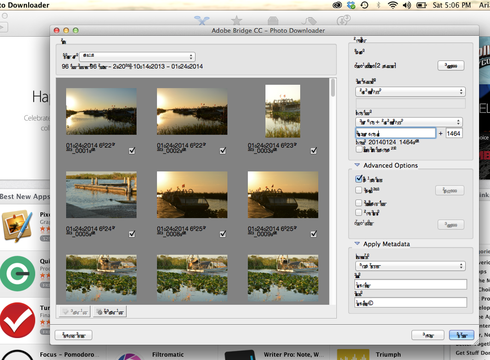Open the Wi-Fi menu bar icon
The width and height of the screenshot is (490, 360).
coord(393,5)
